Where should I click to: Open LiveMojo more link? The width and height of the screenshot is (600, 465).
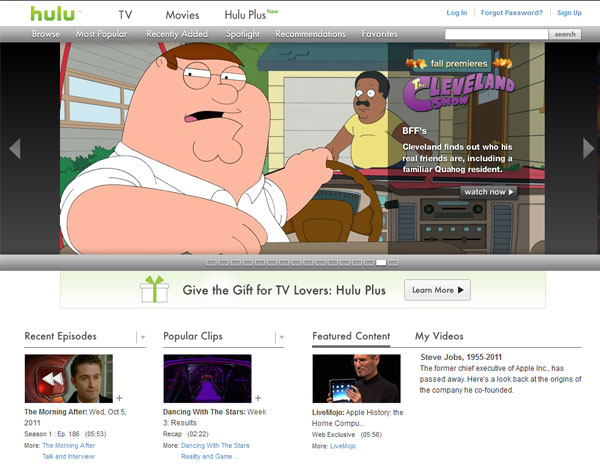(x=343, y=446)
